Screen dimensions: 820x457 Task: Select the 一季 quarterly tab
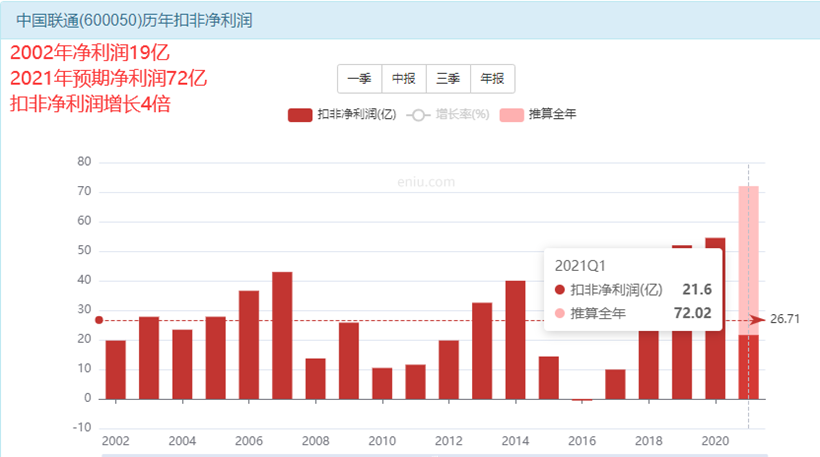click(x=360, y=79)
